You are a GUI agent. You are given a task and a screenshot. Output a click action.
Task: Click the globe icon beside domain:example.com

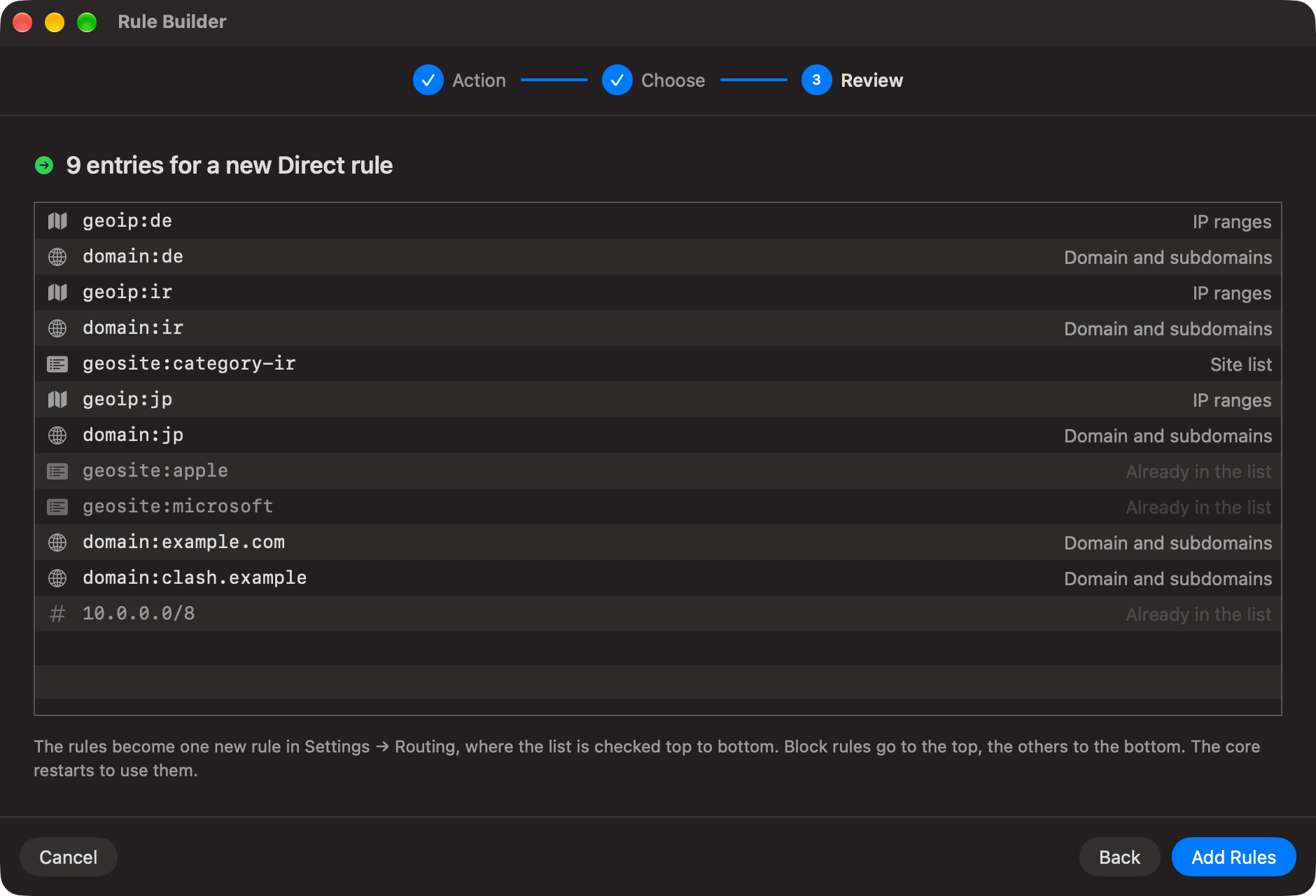(x=57, y=542)
